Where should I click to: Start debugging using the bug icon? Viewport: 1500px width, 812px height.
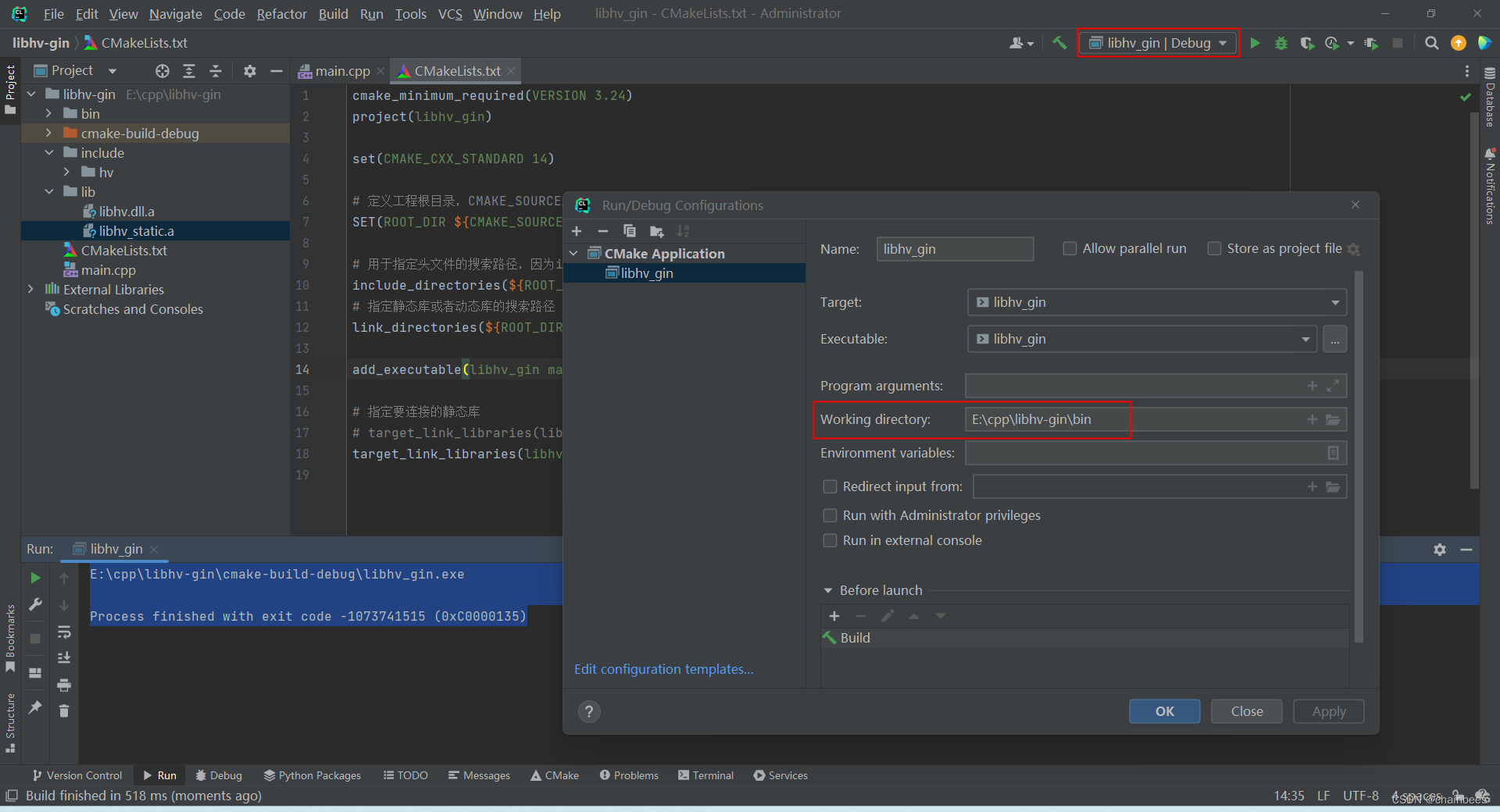pos(1280,43)
